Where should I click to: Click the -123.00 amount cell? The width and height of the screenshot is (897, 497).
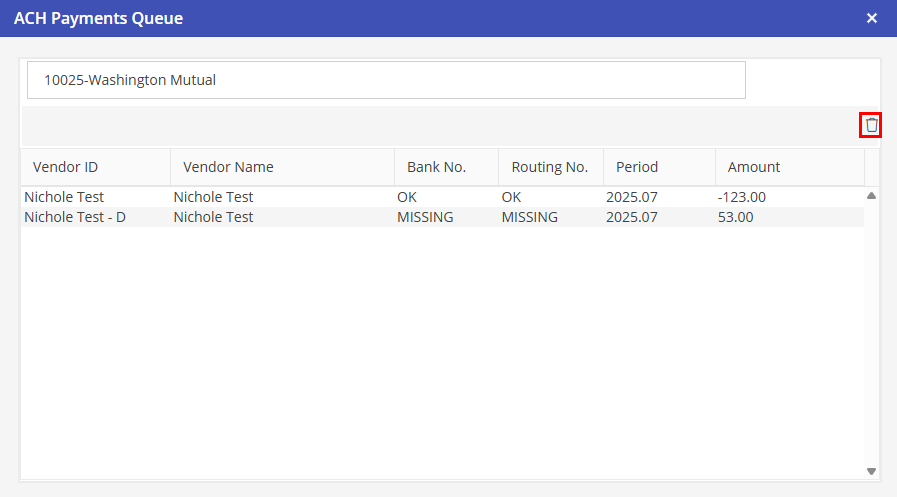741,197
